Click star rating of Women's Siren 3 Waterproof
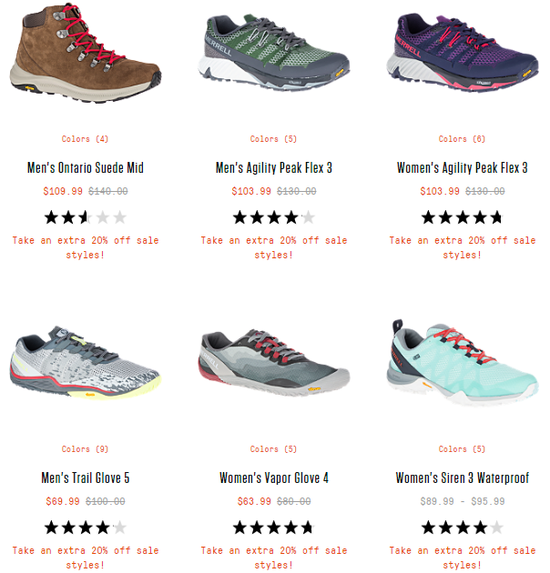Viewport: 550px width, 573px height. 462,527
